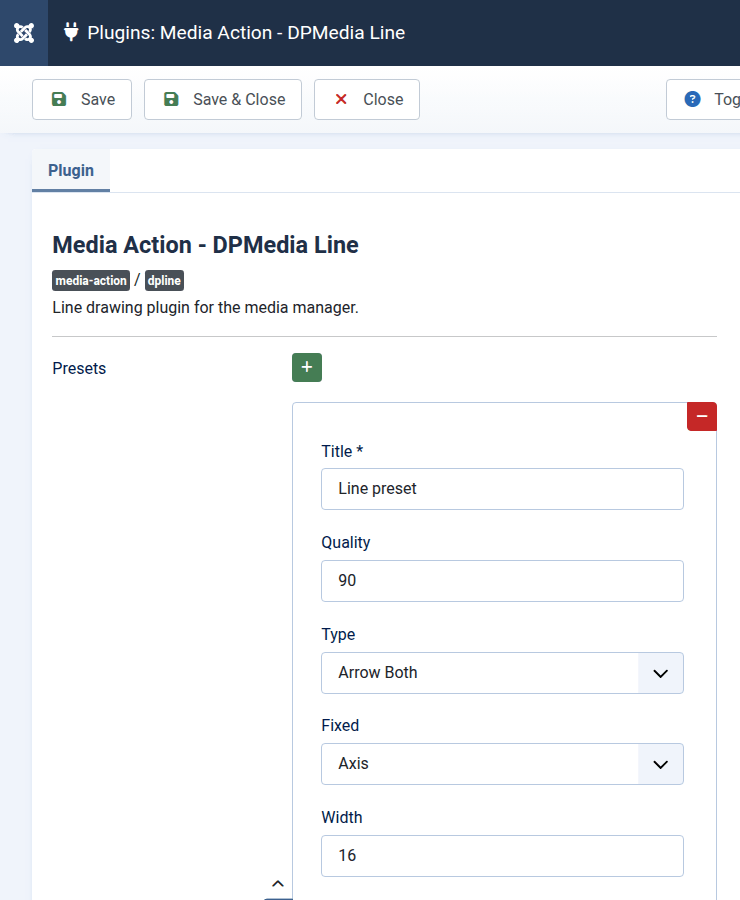Click the Media Action - DPMedia Line heading
This screenshot has height=900, width=740.
[205, 245]
